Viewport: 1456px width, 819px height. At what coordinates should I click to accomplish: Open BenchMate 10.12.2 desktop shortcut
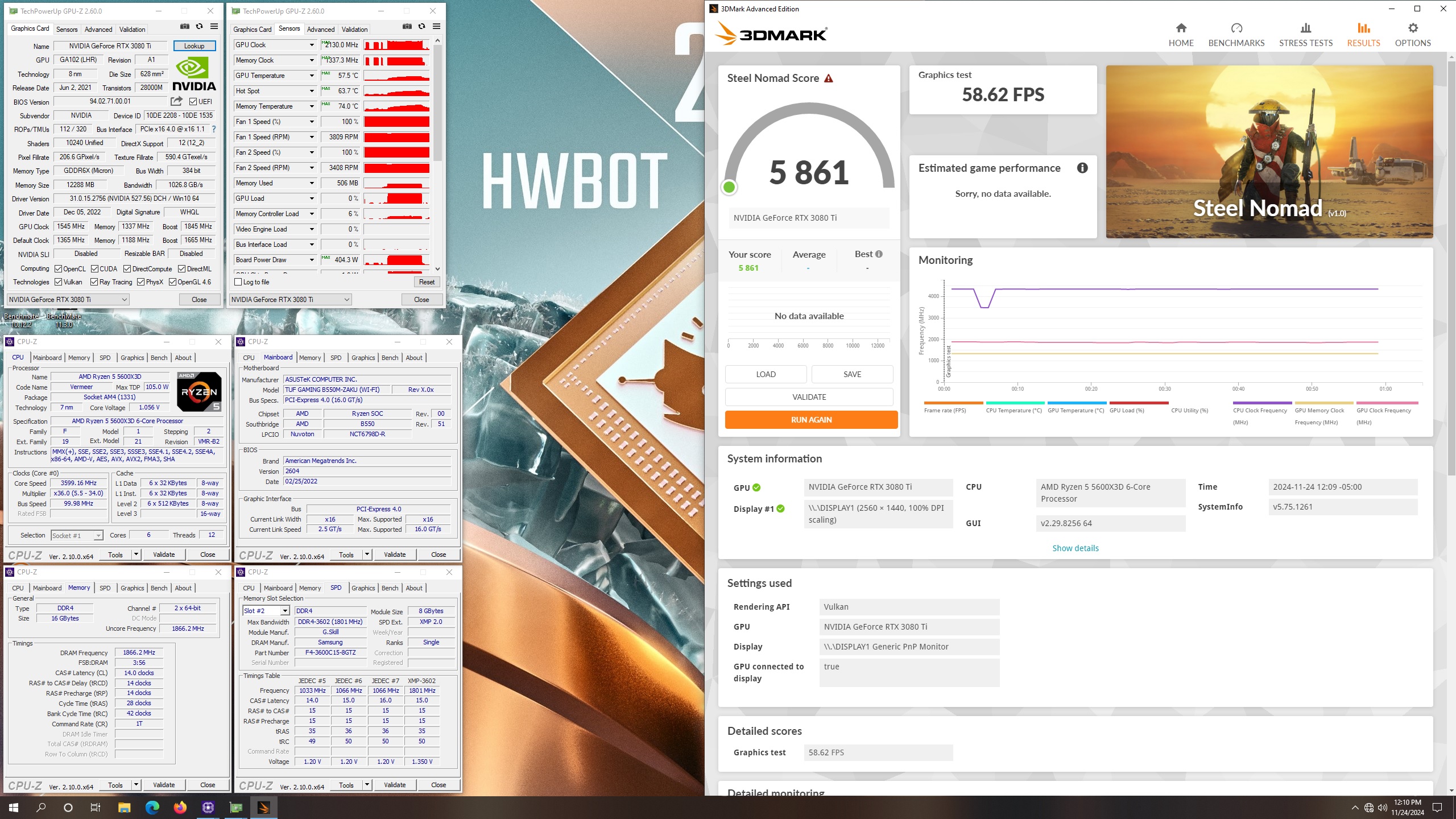point(21,320)
